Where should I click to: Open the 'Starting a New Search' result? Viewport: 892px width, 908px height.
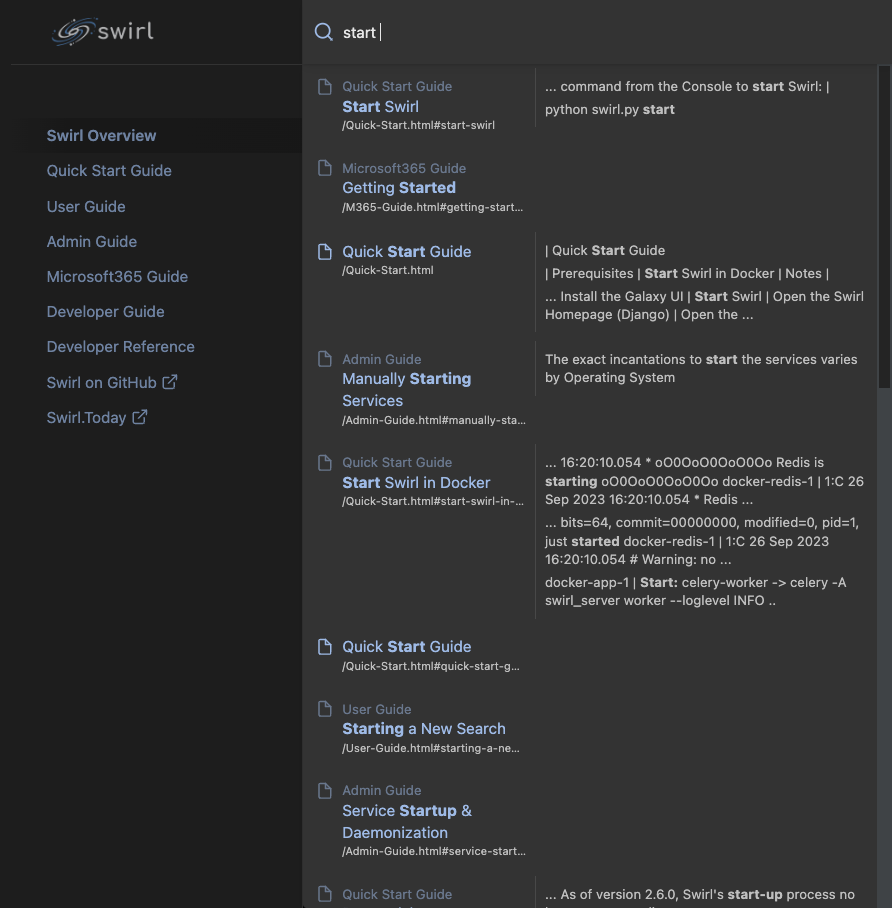pos(423,729)
